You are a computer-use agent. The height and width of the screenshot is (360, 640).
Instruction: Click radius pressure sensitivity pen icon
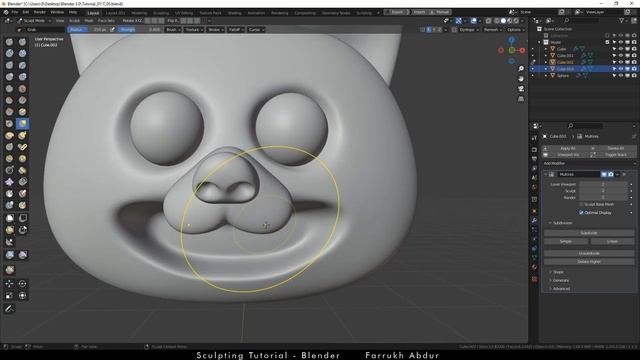(112, 29)
